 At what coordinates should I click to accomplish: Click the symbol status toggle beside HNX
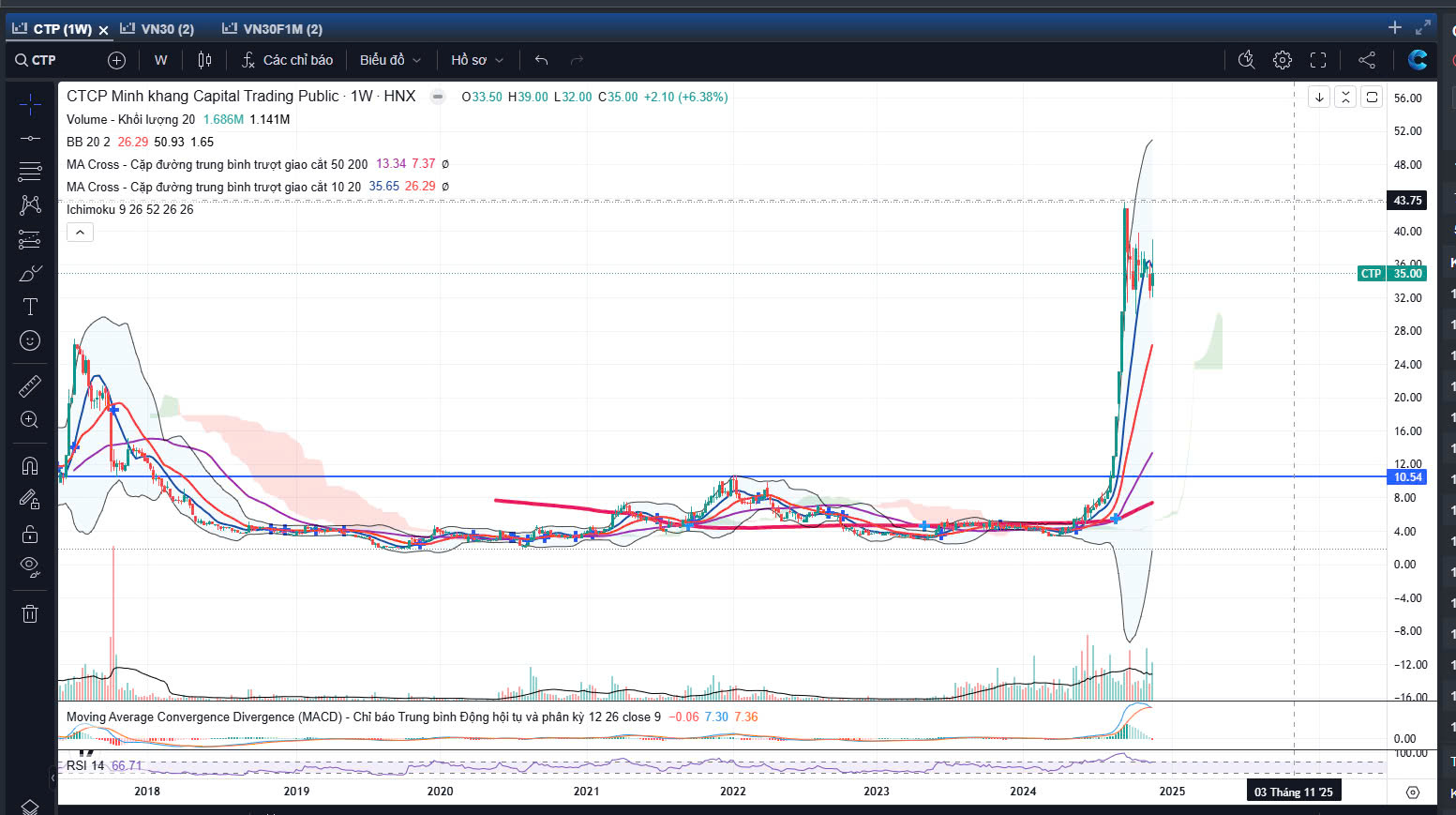coord(438,97)
